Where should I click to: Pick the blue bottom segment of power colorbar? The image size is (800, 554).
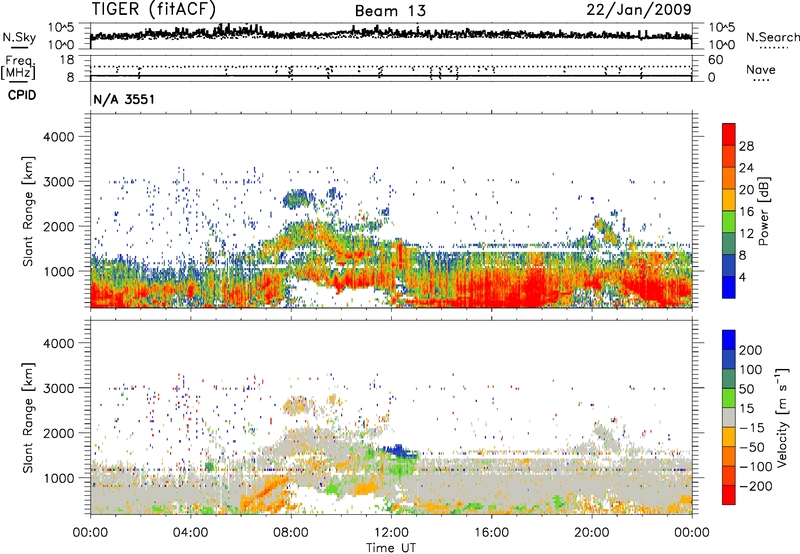729,287
